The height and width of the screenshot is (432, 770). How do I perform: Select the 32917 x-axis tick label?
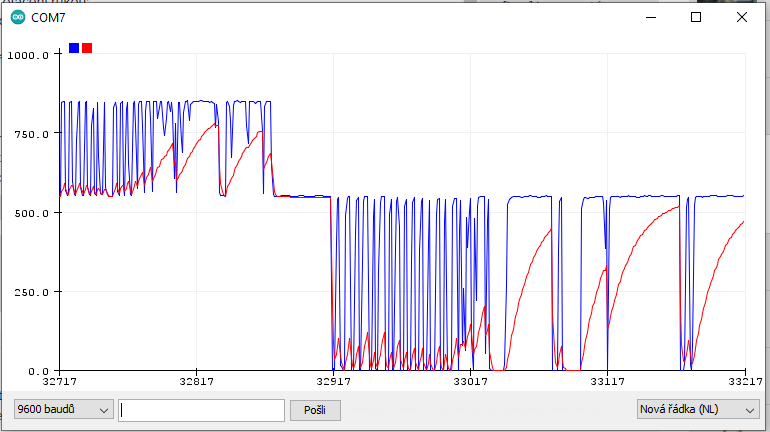pyautogui.click(x=333, y=381)
